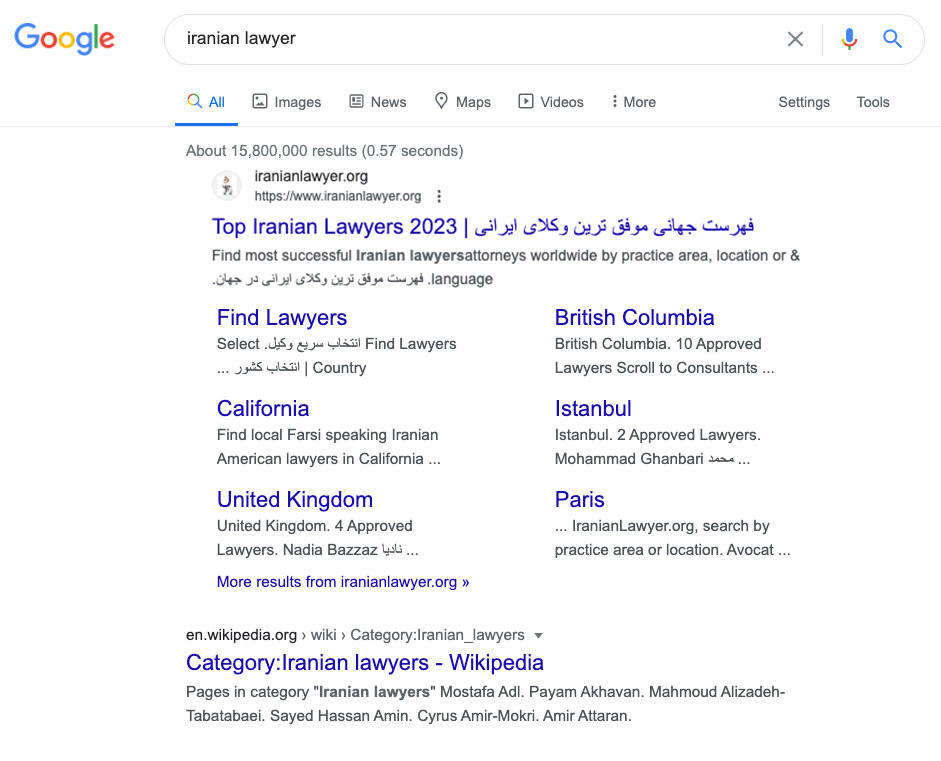Viewport: 941px width, 761px height.
Task: Click the snippet 'Istanbul. 2 Approved Lawyers.'
Action: click(x=658, y=435)
